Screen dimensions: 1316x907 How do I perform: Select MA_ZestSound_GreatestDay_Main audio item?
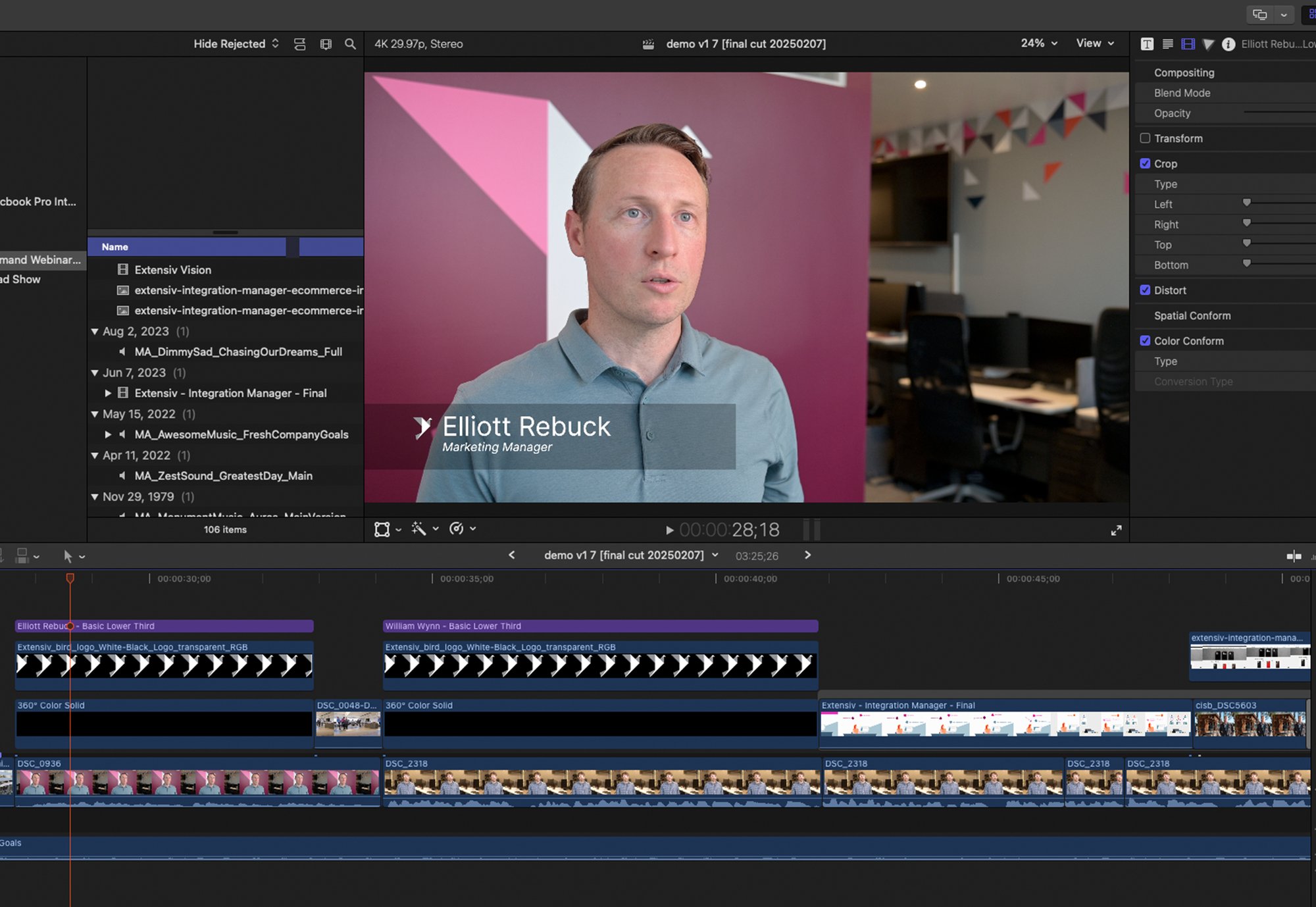tap(225, 476)
